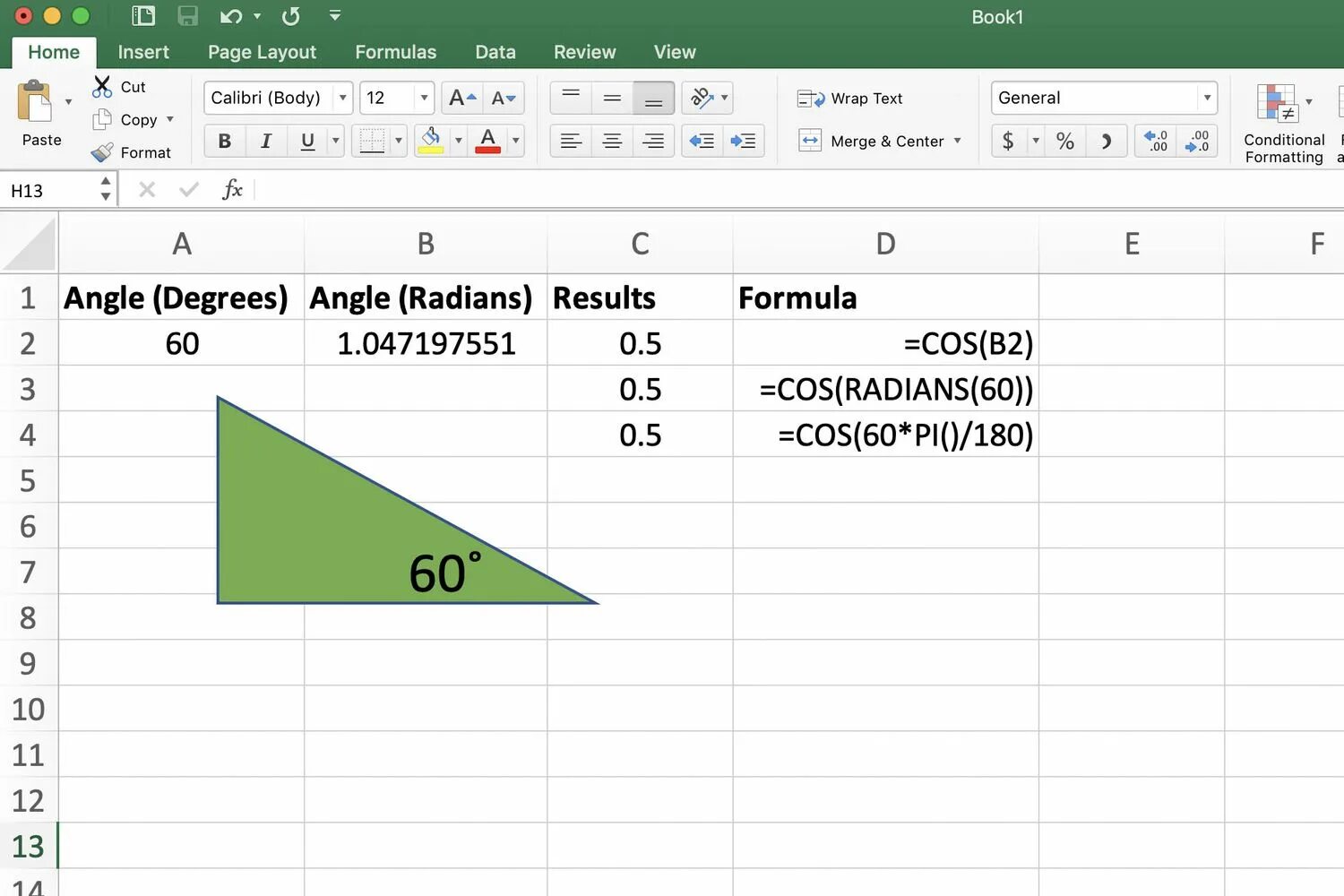Align text left
Screen dimensions: 1344x896
(571, 141)
